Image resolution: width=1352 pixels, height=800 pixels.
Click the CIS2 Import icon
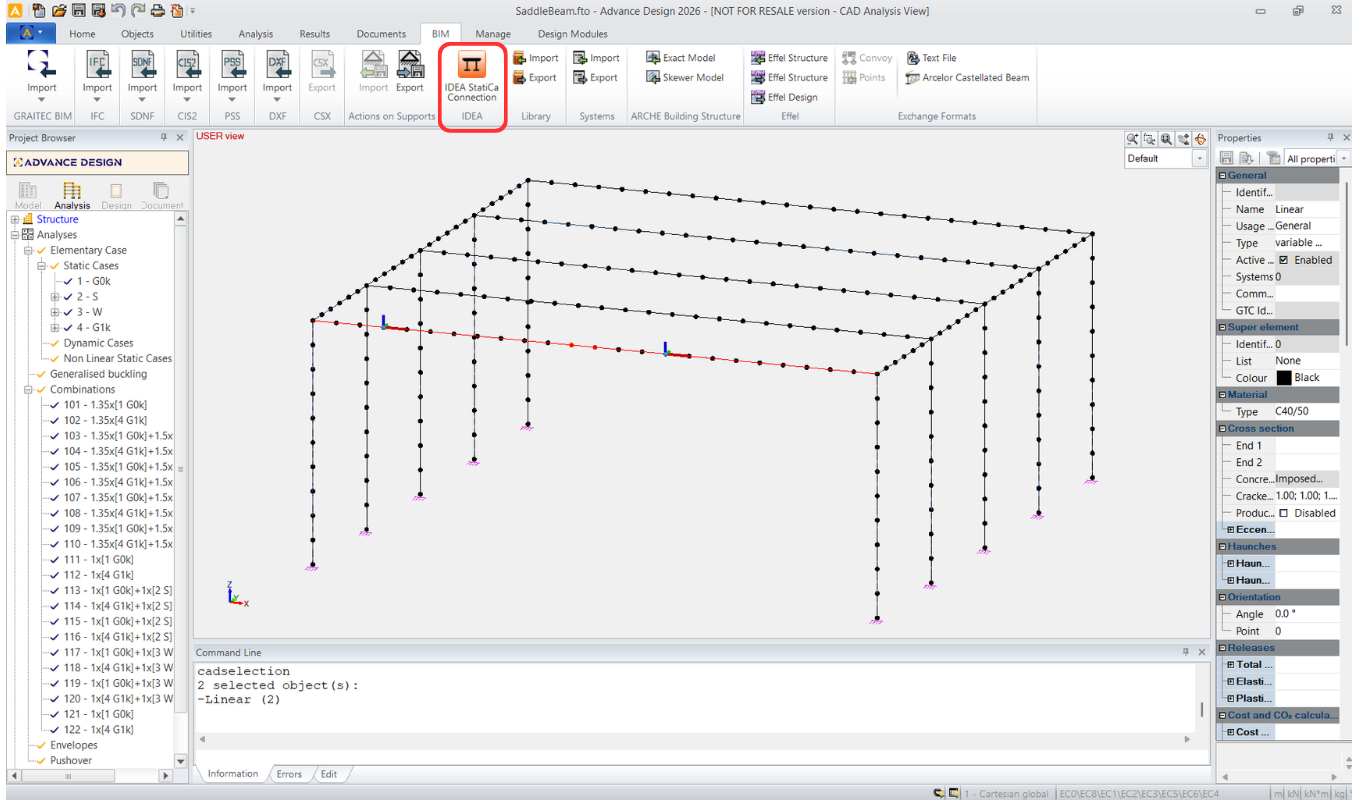coord(187,64)
